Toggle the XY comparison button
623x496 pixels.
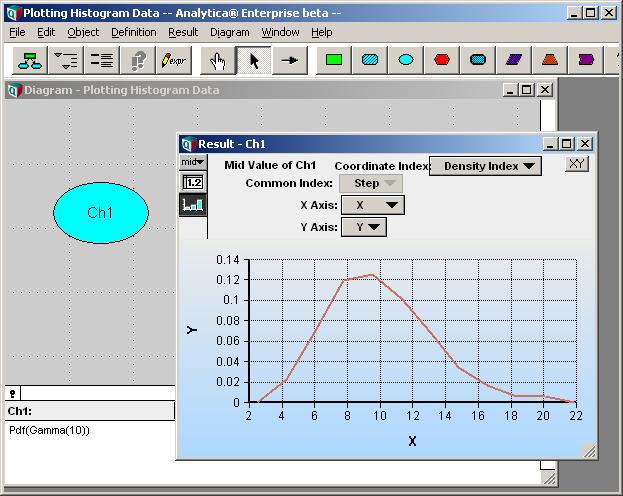click(577, 164)
